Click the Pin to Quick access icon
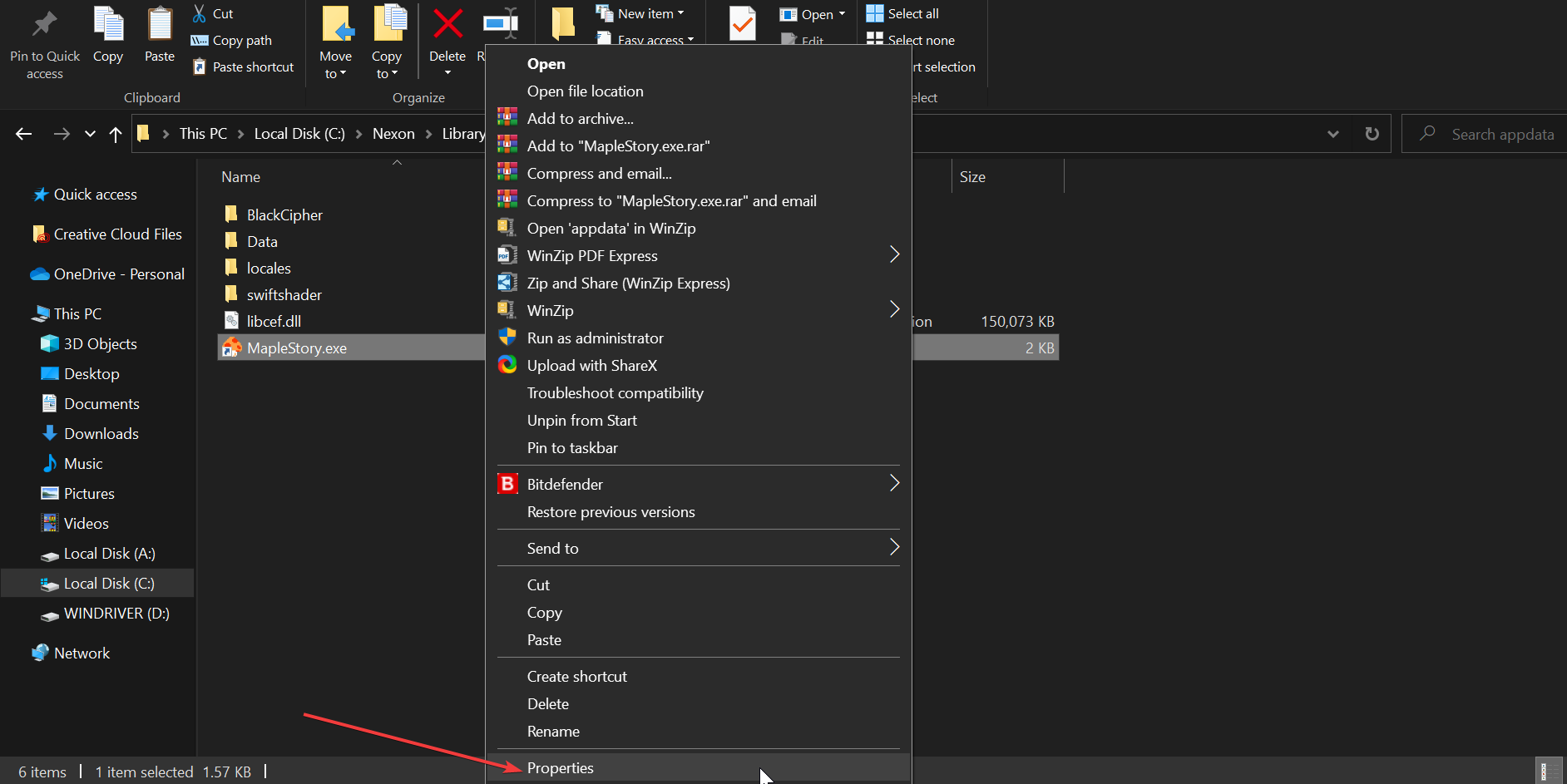 coord(45,25)
